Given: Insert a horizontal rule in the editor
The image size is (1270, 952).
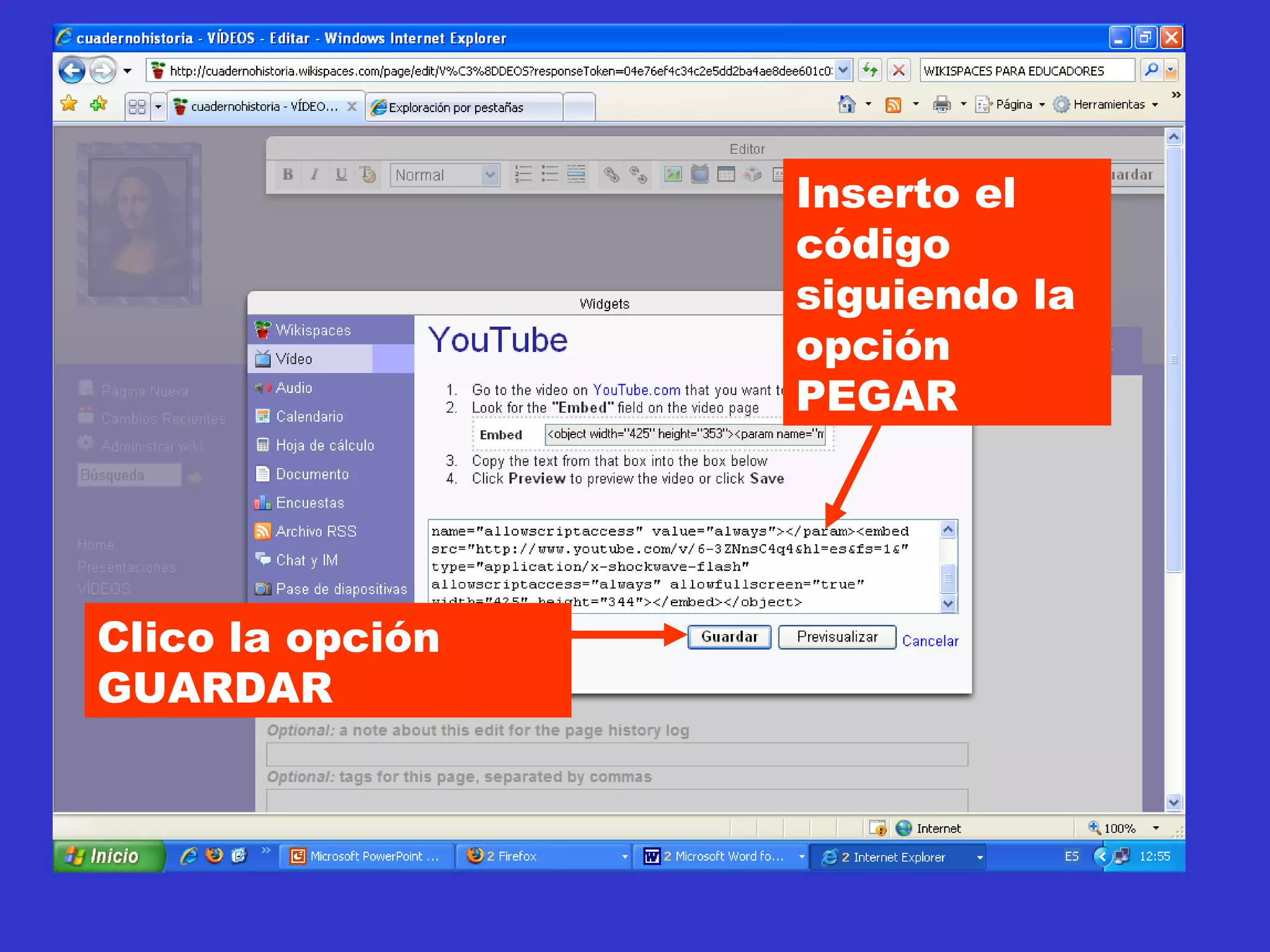Looking at the screenshot, I should pyautogui.click(x=576, y=174).
